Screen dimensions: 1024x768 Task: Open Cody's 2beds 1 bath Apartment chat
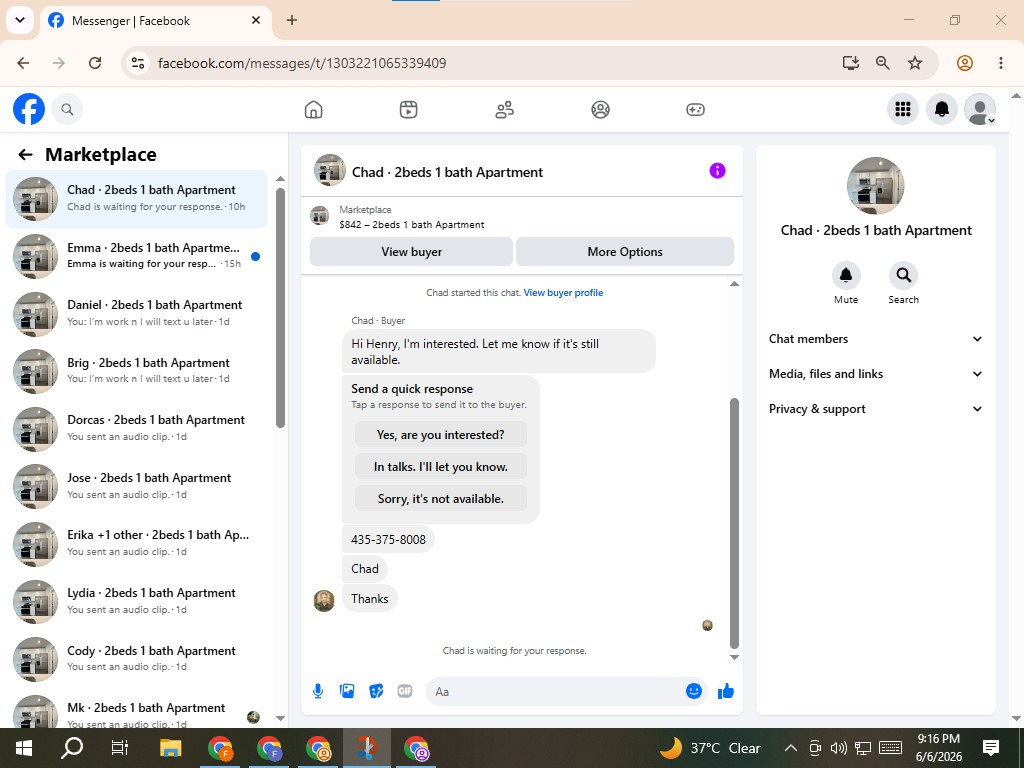click(x=137, y=659)
